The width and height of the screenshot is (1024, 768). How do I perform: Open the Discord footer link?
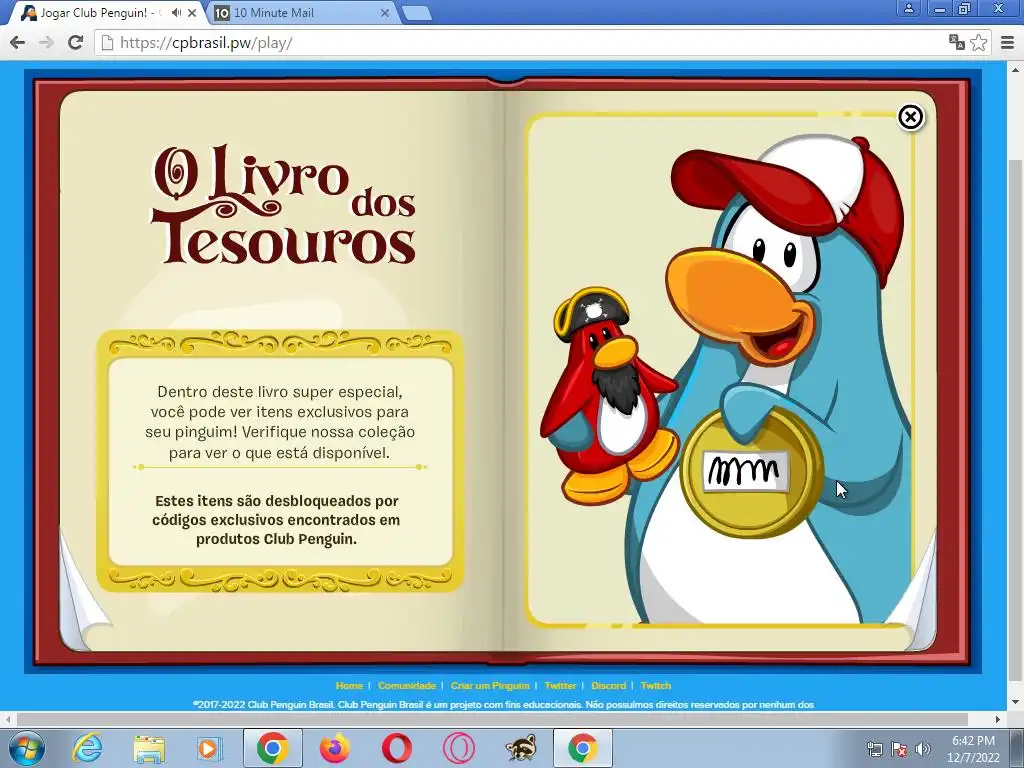pyautogui.click(x=608, y=686)
